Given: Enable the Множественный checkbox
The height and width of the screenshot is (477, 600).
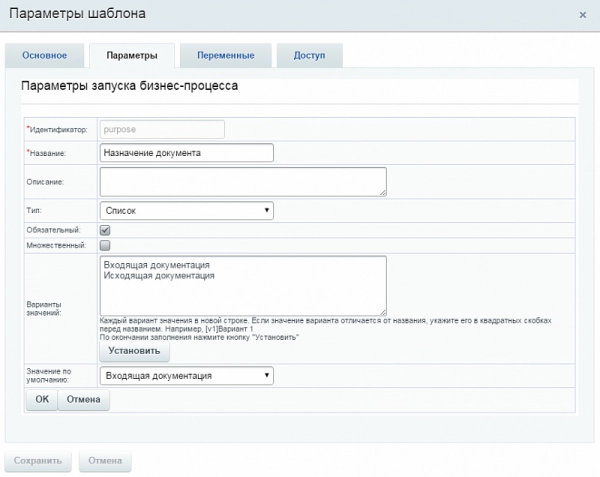Looking at the screenshot, I should coord(105,245).
